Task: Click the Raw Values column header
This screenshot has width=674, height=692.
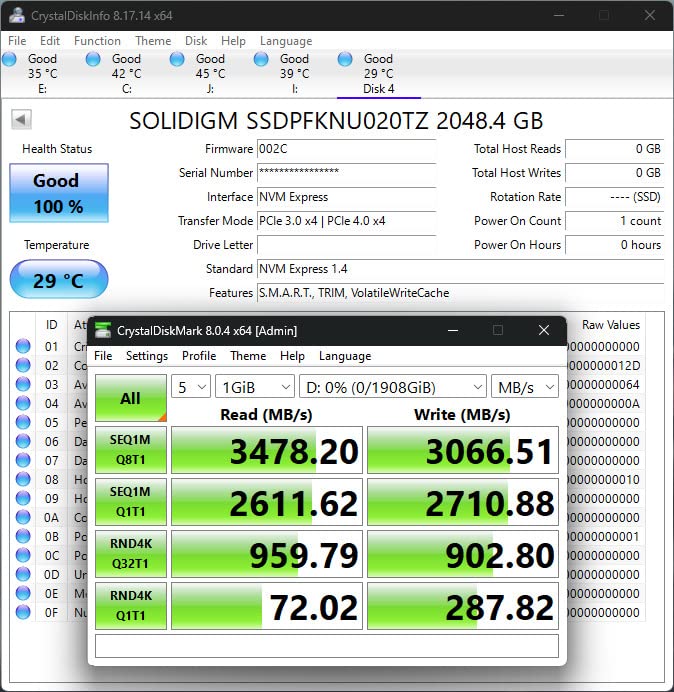Action: point(610,325)
